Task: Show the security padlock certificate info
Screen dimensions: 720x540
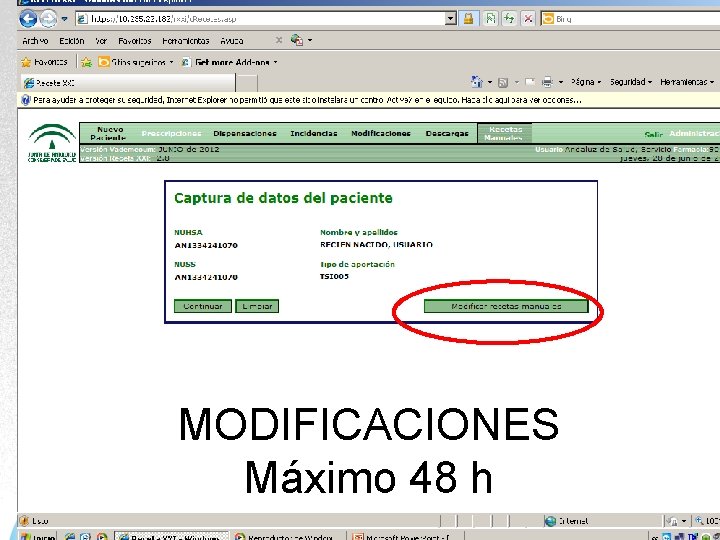Action: click(468, 19)
